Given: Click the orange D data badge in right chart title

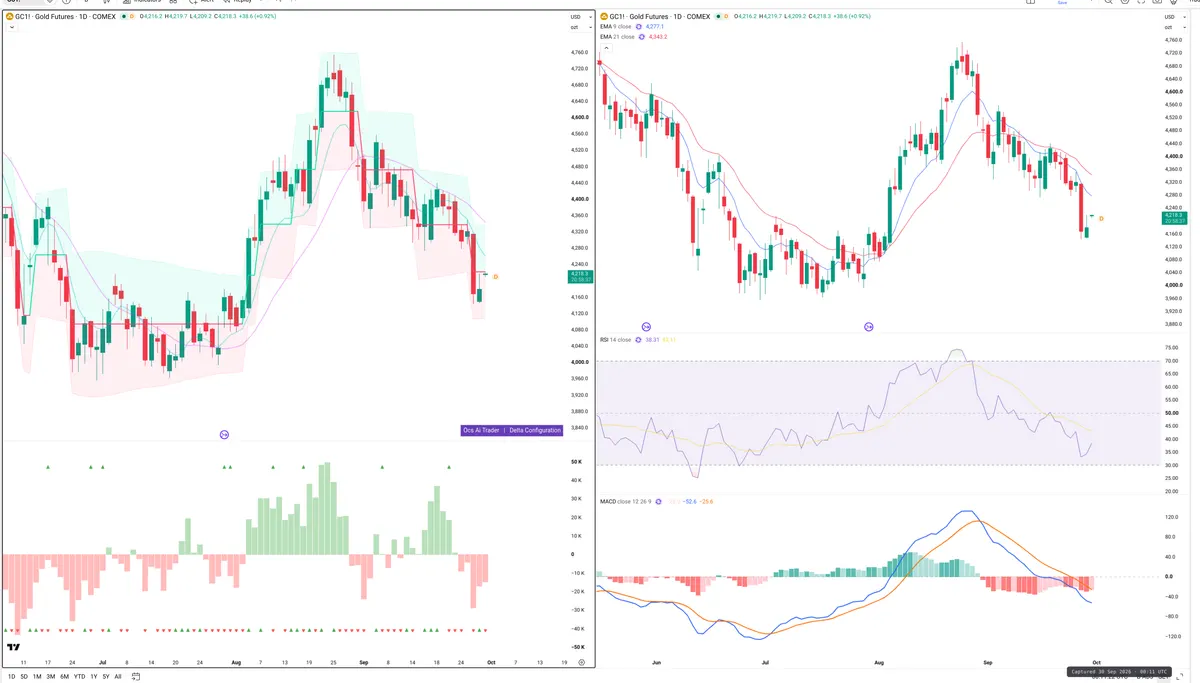Looking at the screenshot, I should point(728,16).
